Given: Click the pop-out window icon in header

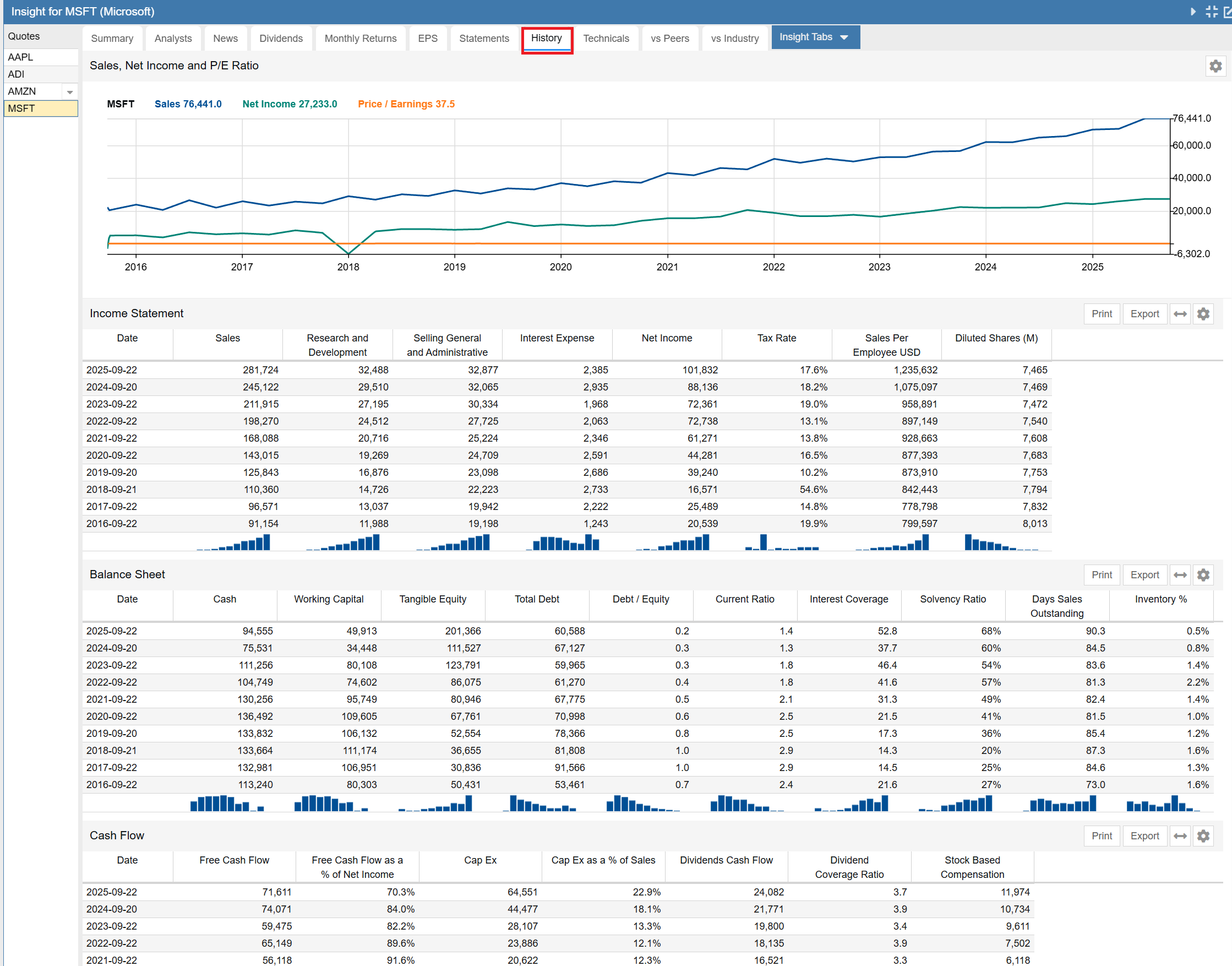Looking at the screenshot, I should 1228,12.
